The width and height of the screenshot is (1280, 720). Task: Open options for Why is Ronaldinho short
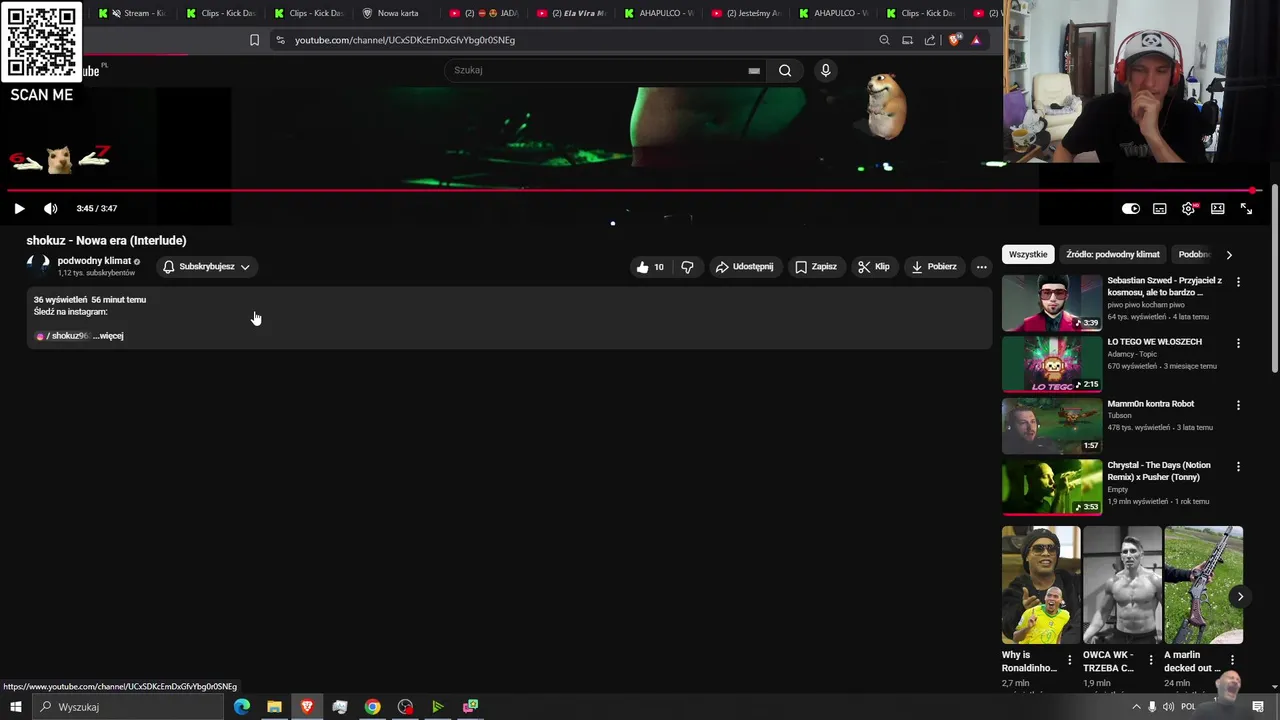[x=1069, y=661]
